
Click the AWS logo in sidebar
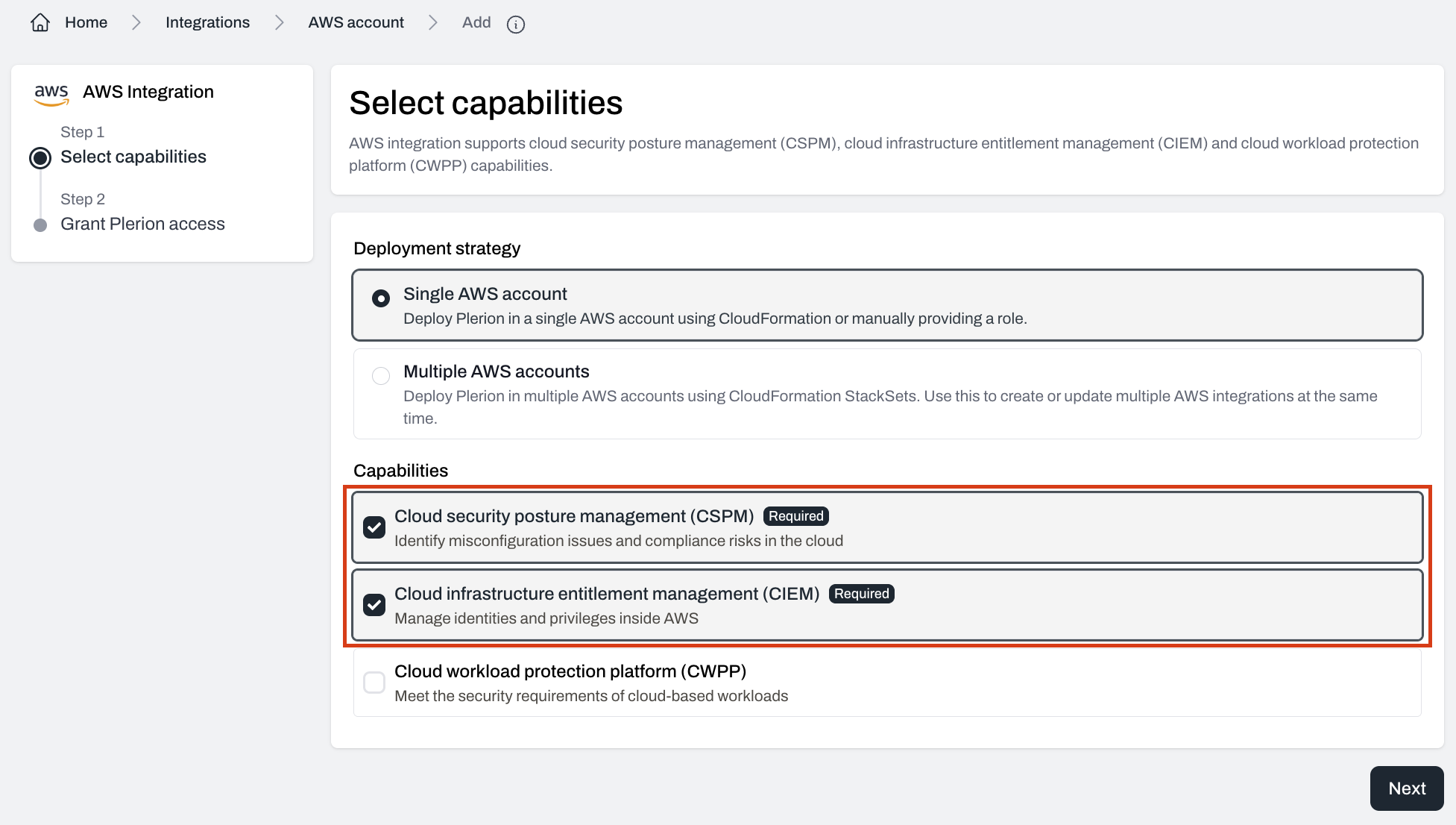point(51,94)
